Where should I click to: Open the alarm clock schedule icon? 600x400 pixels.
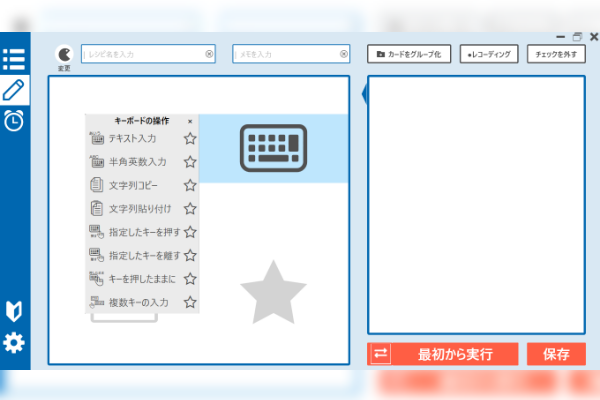click(x=14, y=121)
